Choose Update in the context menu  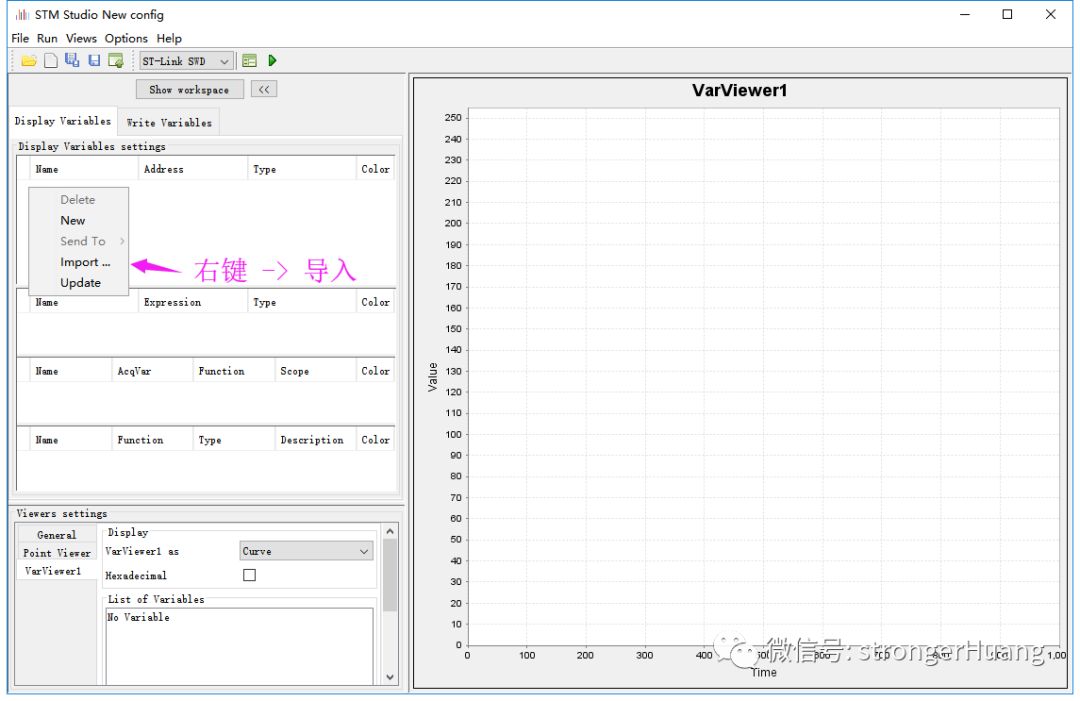79,282
